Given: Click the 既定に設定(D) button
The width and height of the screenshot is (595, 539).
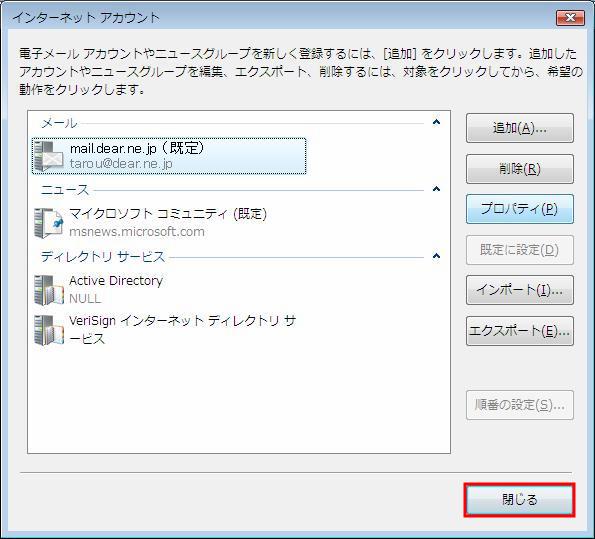Looking at the screenshot, I should (x=519, y=250).
